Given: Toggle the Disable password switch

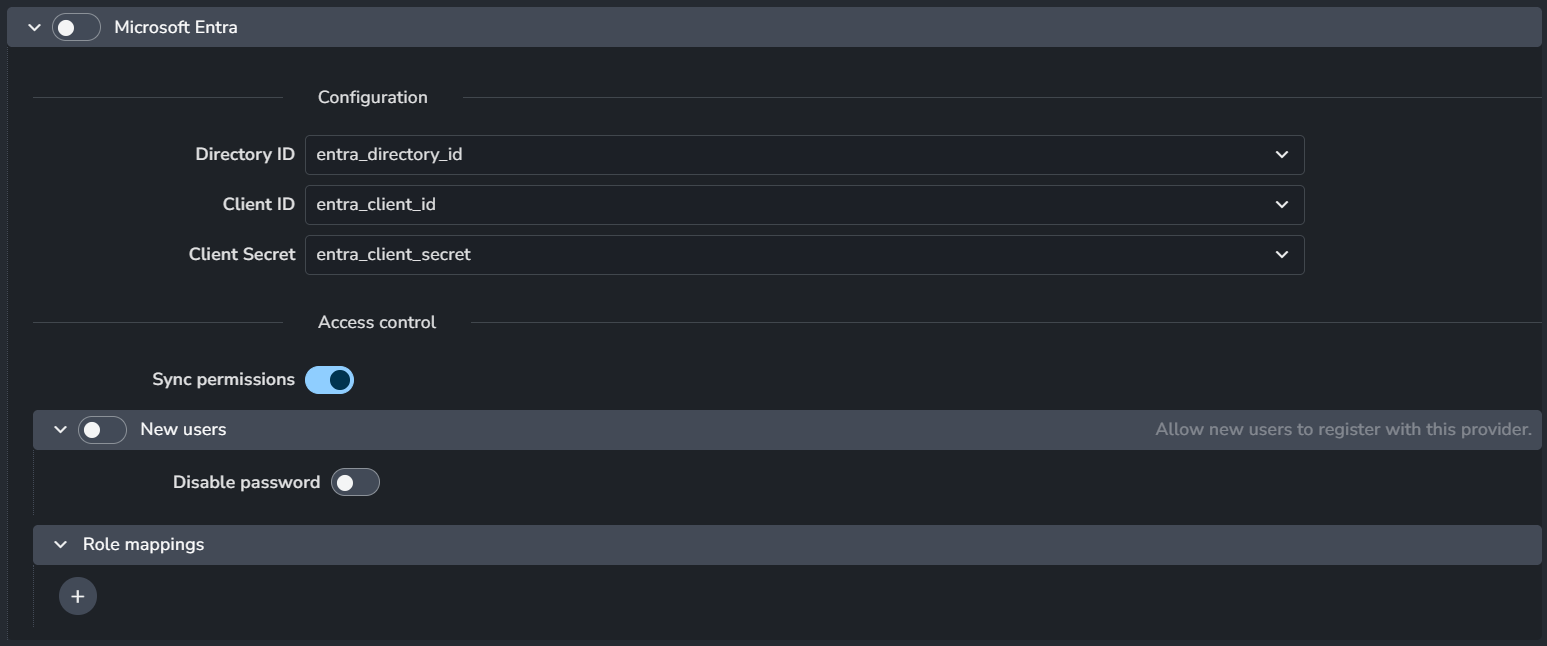Looking at the screenshot, I should pyautogui.click(x=356, y=483).
